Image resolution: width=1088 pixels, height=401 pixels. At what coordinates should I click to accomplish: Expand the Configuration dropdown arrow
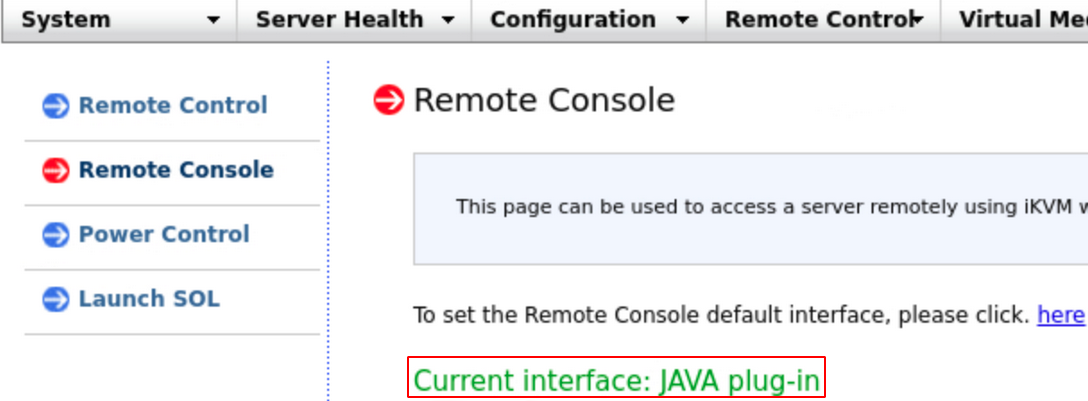pos(682,20)
